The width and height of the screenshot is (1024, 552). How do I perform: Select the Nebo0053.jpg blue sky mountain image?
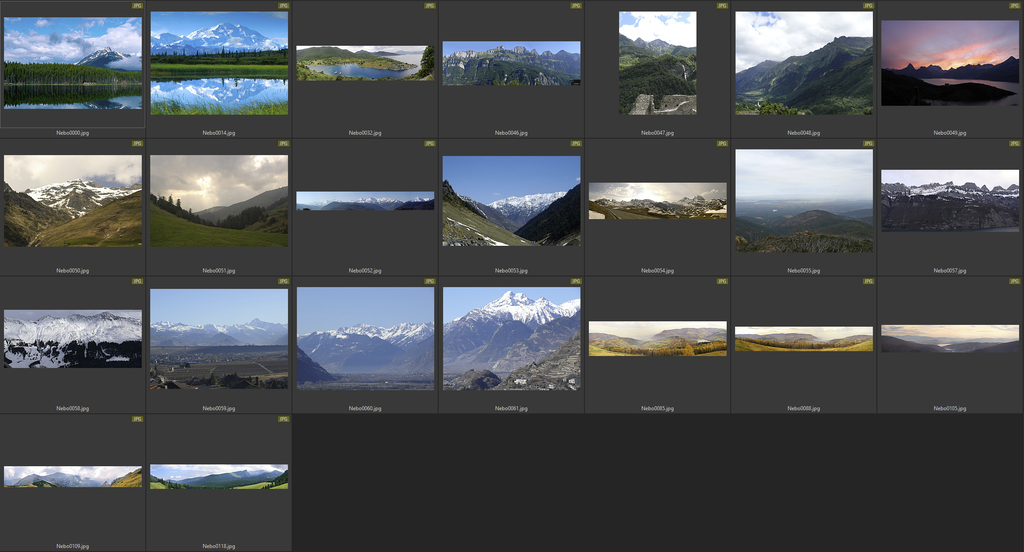tap(511, 201)
